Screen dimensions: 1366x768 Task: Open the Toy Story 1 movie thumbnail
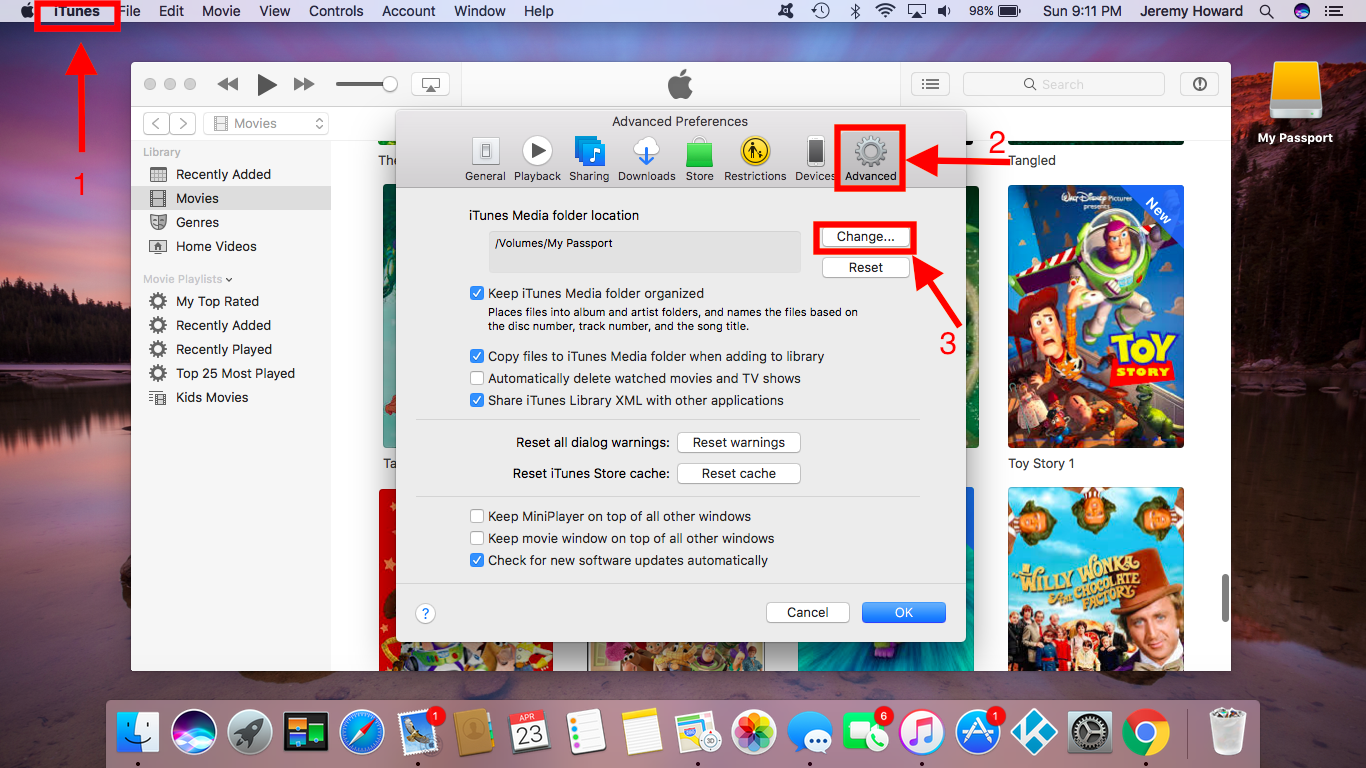pos(1095,315)
